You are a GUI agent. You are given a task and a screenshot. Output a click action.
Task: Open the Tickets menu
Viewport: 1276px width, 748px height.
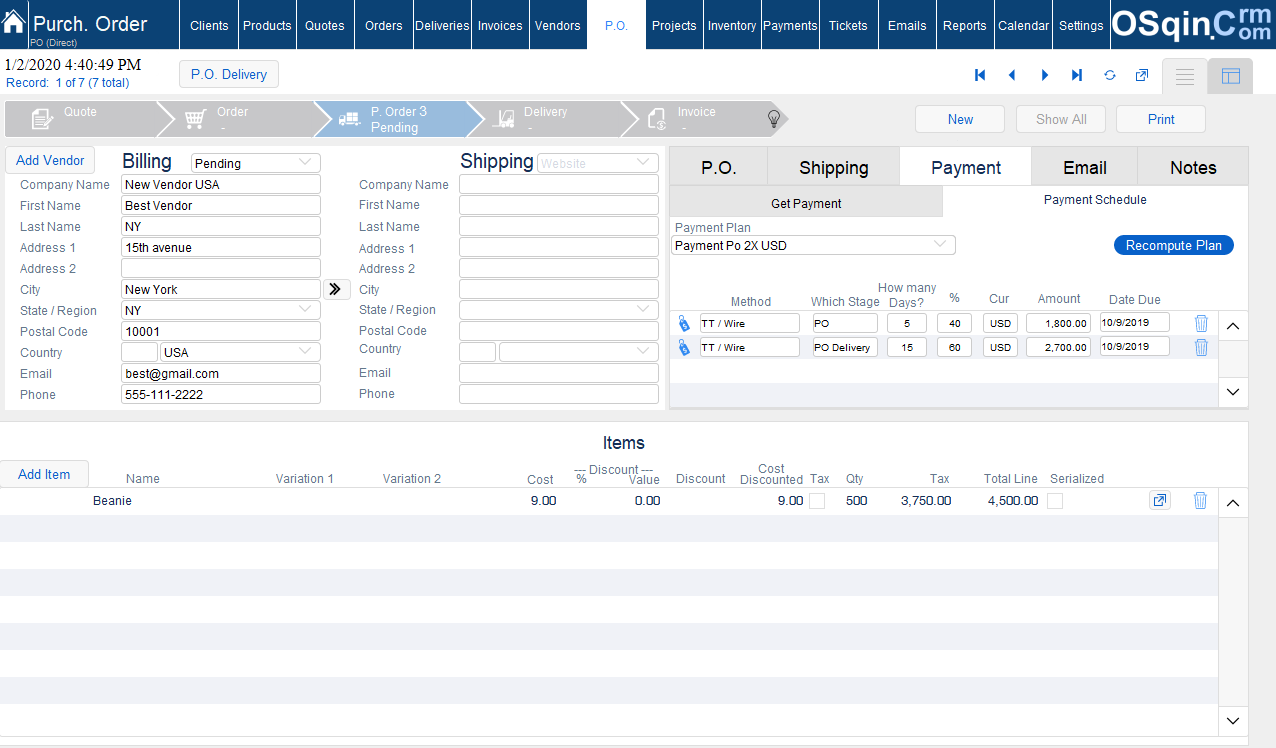[x=848, y=25]
